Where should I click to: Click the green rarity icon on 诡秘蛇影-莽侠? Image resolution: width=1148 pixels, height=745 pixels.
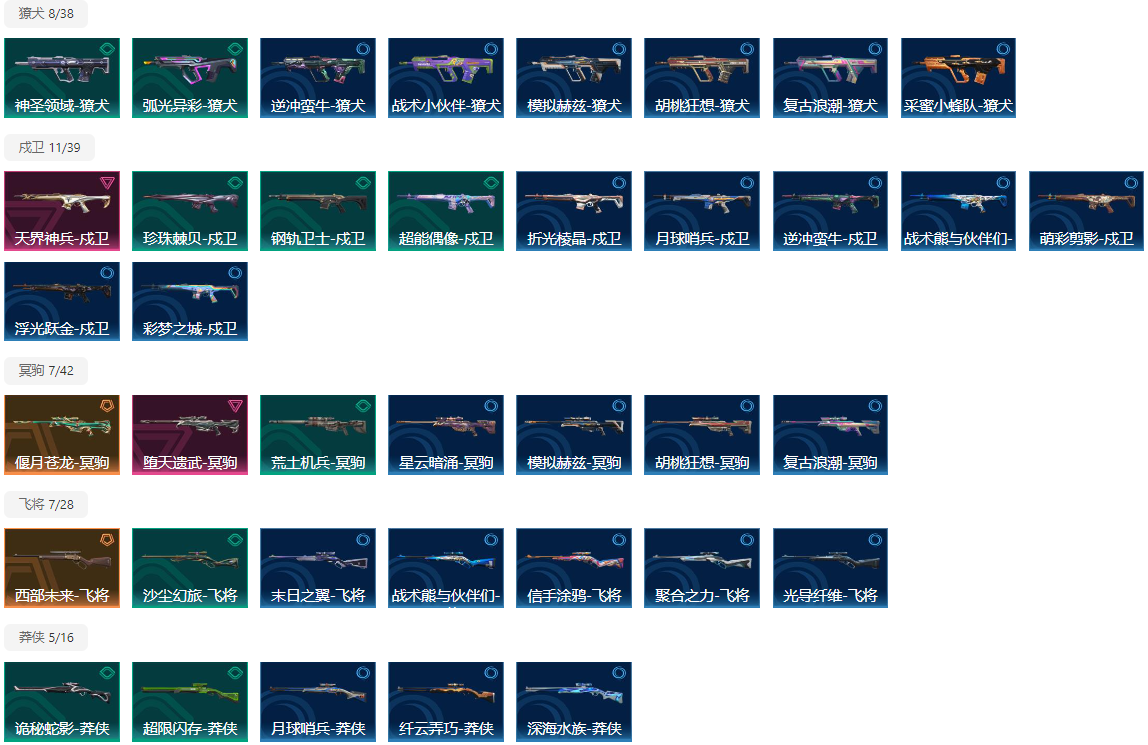(107, 673)
